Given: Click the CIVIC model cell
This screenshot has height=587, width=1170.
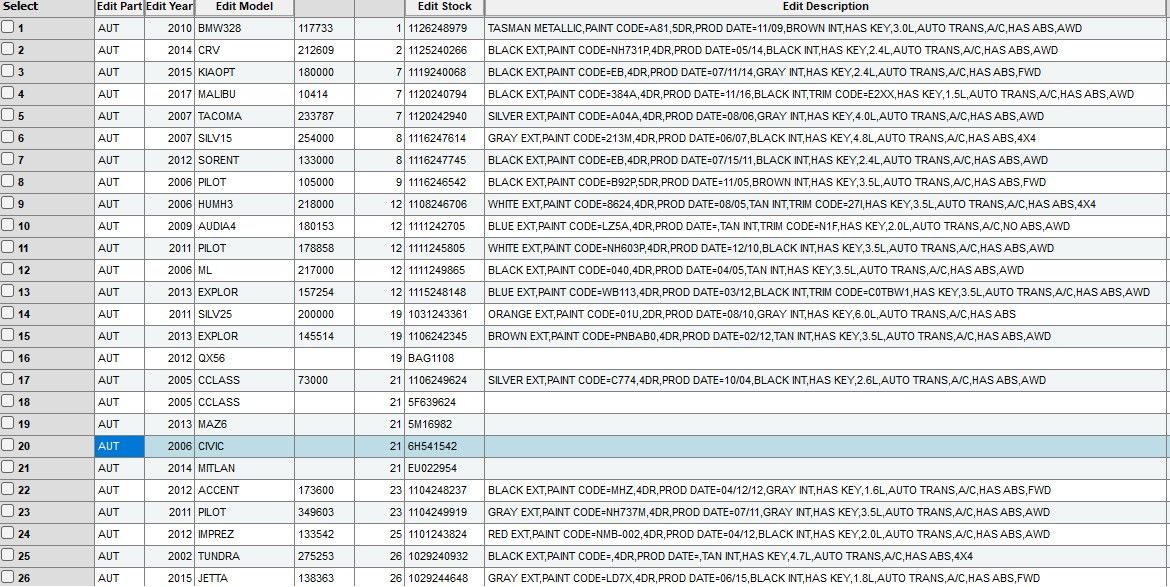Looking at the screenshot, I should 244,446.
